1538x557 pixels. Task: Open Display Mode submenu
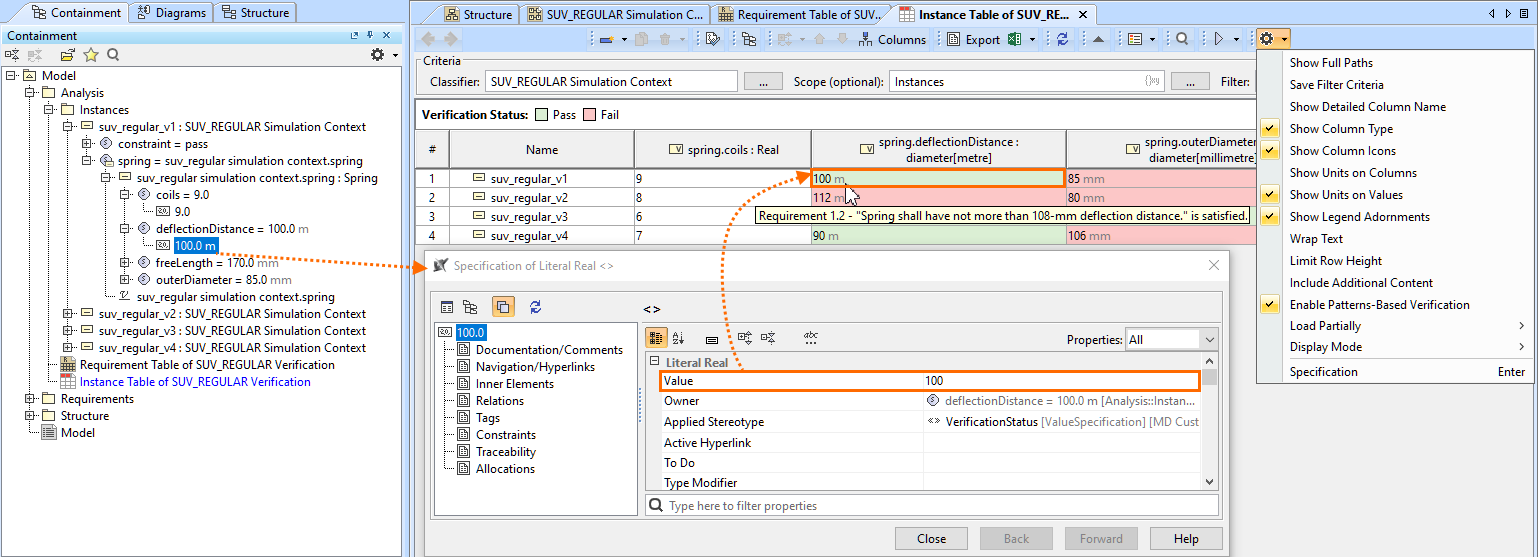(1395, 347)
